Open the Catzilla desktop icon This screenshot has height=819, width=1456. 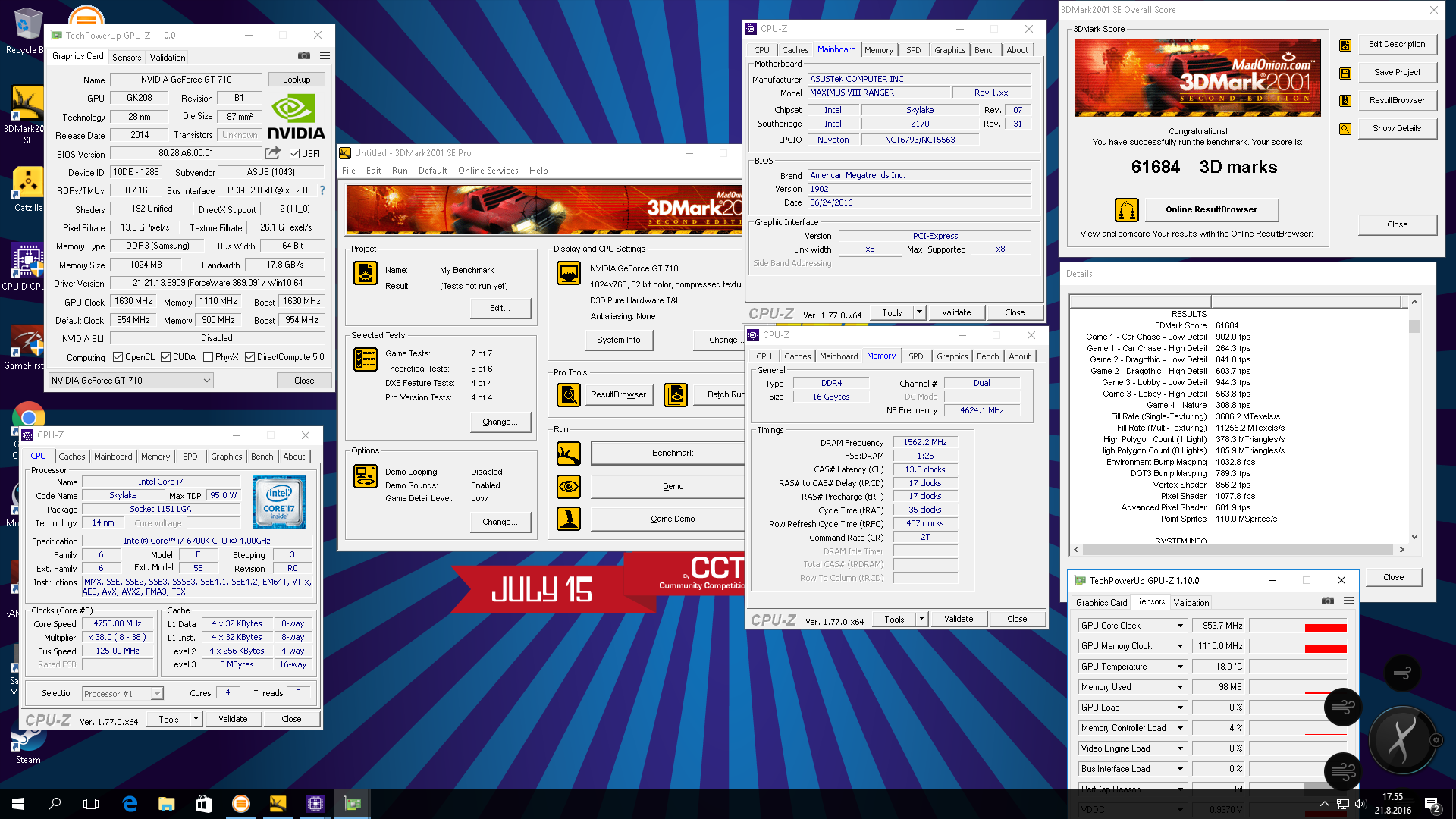pyautogui.click(x=28, y=190)
